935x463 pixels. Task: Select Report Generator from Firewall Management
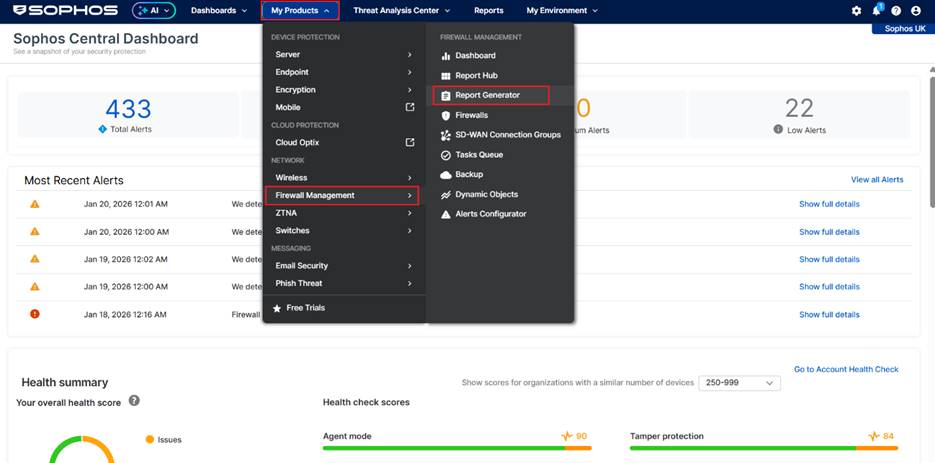(x=490, y=95)
